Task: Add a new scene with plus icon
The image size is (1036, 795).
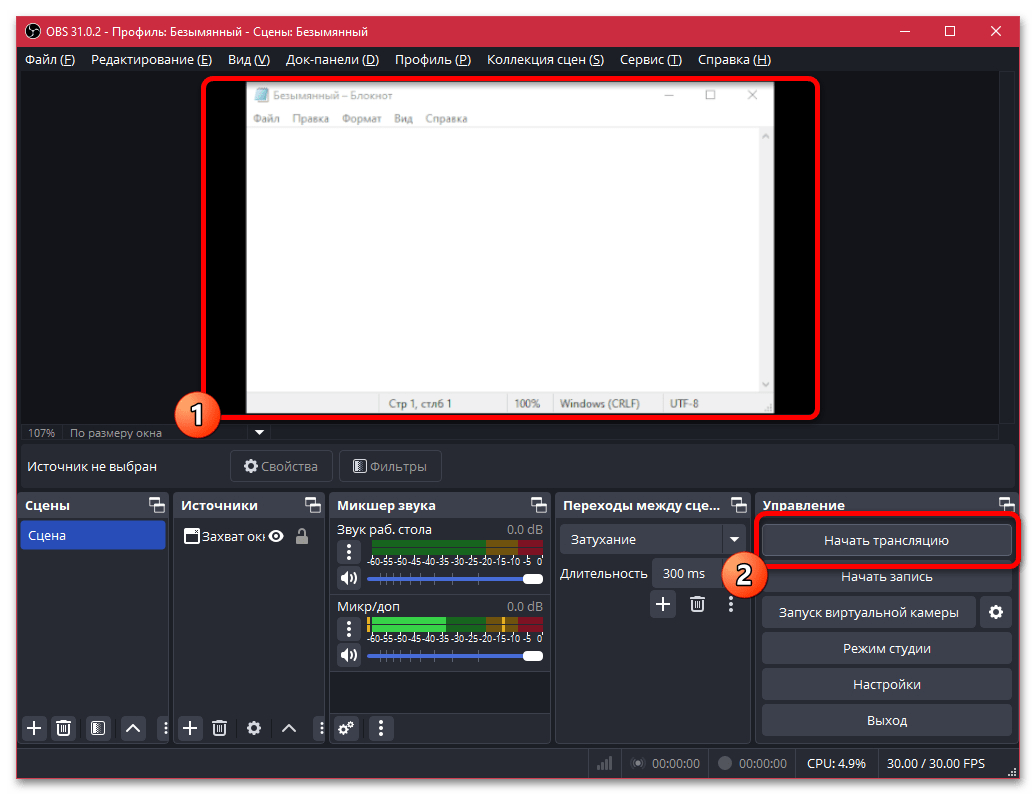Action: 34,728
